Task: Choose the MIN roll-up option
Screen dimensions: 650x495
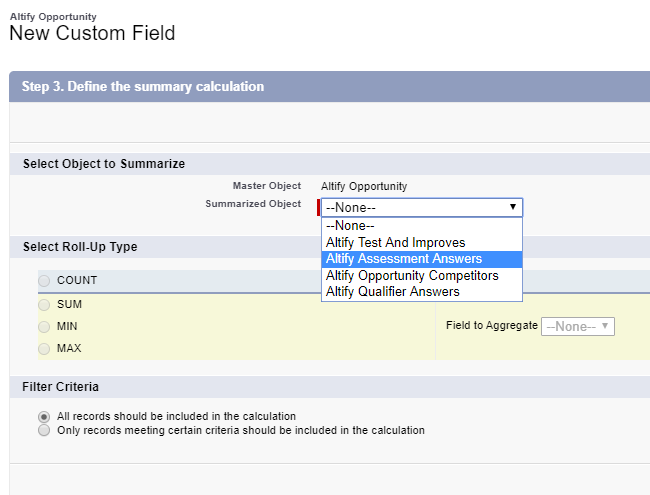Action: (44, 327)
